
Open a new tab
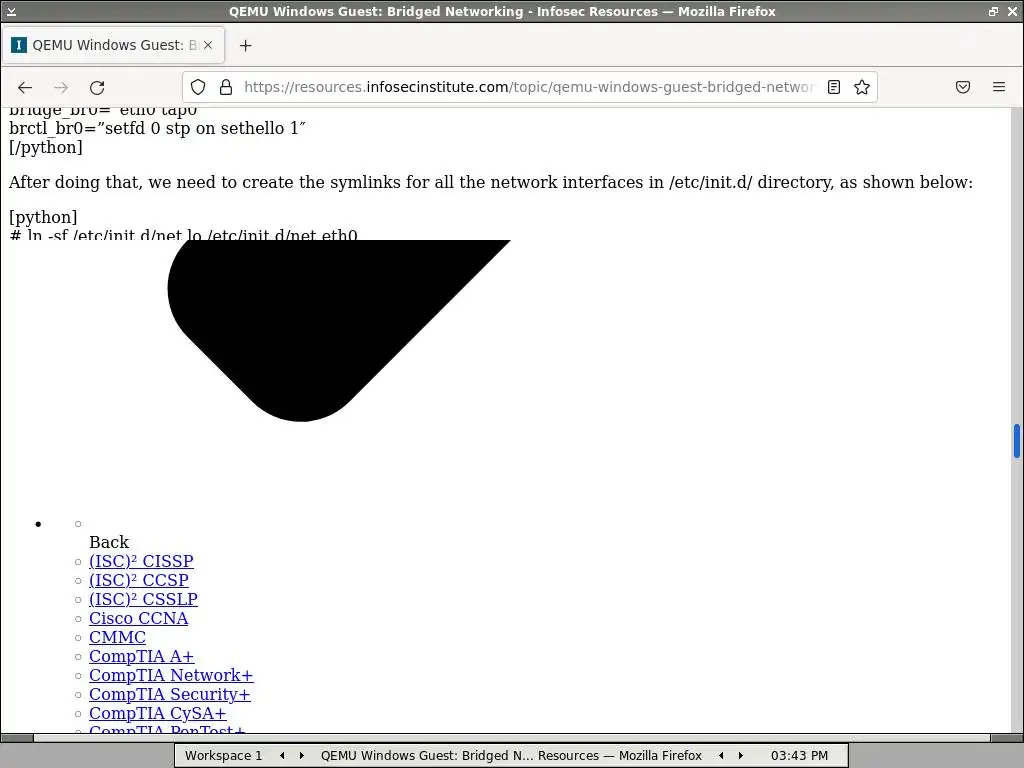point(246,46)
